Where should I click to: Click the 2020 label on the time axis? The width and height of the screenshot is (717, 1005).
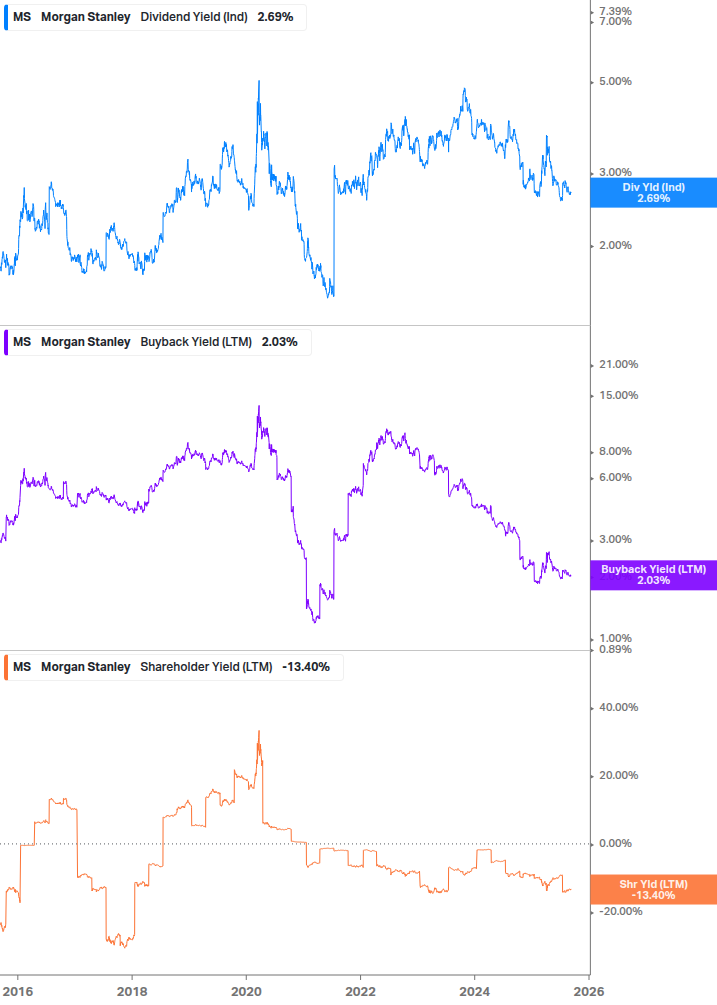246,992
